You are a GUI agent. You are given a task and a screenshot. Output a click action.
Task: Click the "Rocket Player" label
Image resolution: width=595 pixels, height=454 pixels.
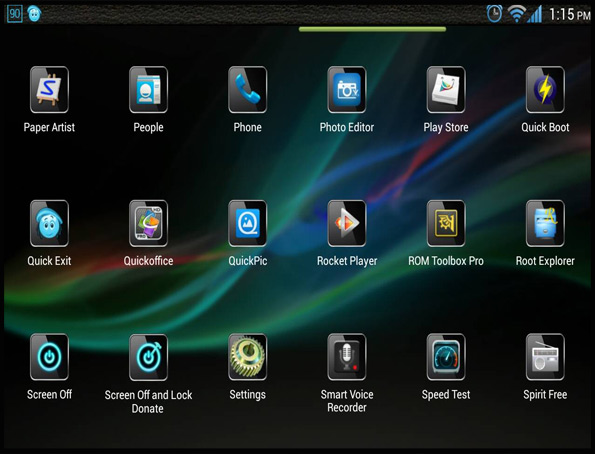point(347,261)
